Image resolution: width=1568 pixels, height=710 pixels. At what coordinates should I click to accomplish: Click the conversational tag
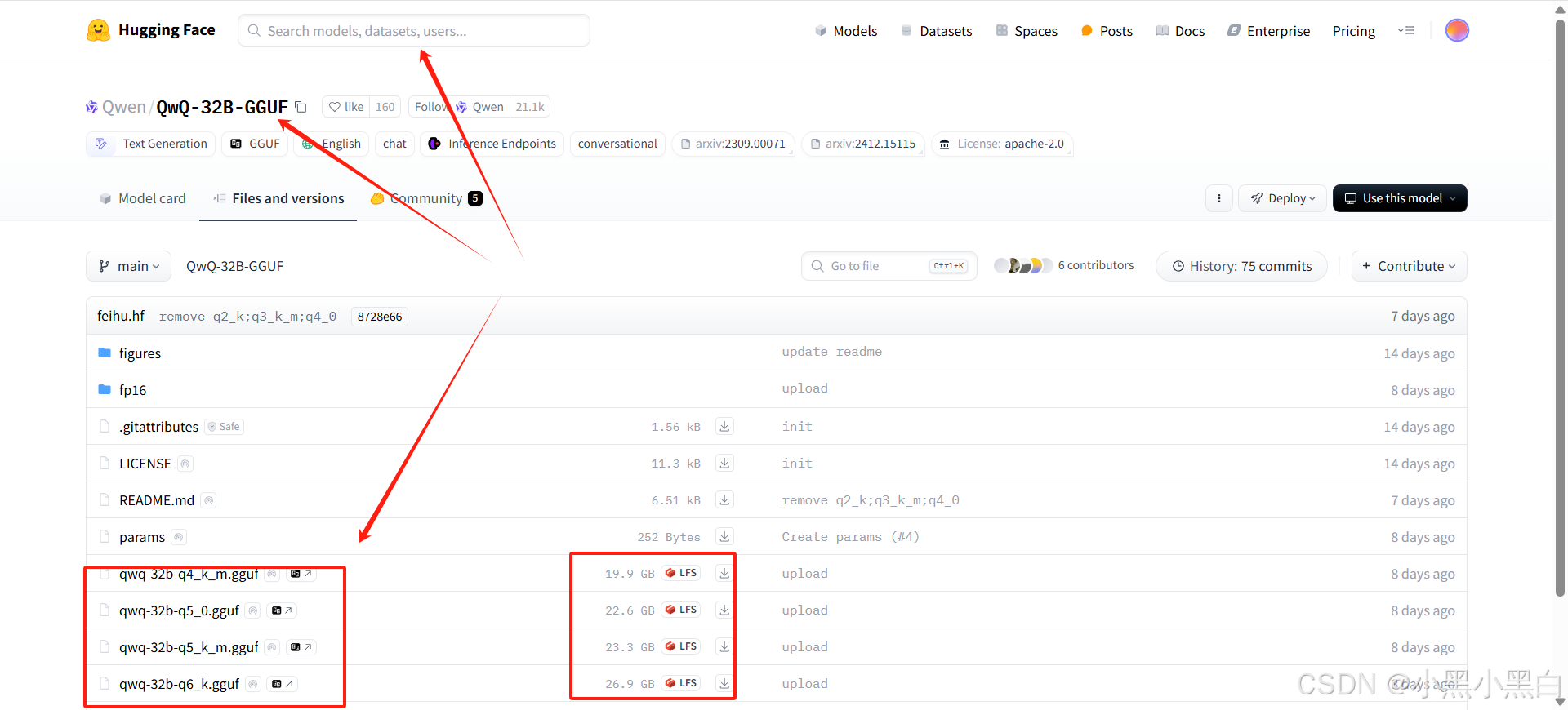617,144
